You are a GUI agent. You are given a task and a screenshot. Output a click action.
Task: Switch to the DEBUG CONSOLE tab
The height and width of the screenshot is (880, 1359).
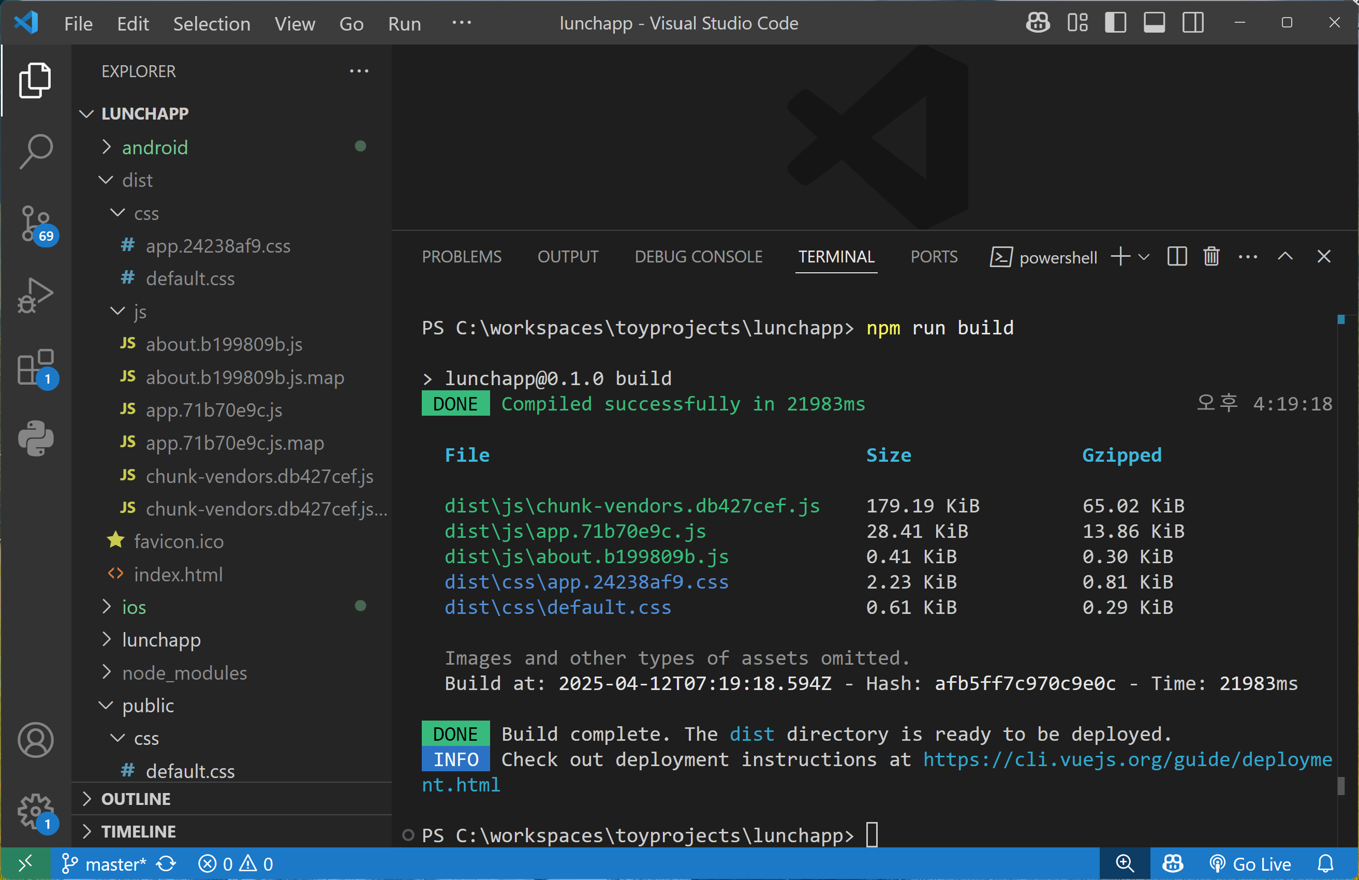[x=698, y=257]
